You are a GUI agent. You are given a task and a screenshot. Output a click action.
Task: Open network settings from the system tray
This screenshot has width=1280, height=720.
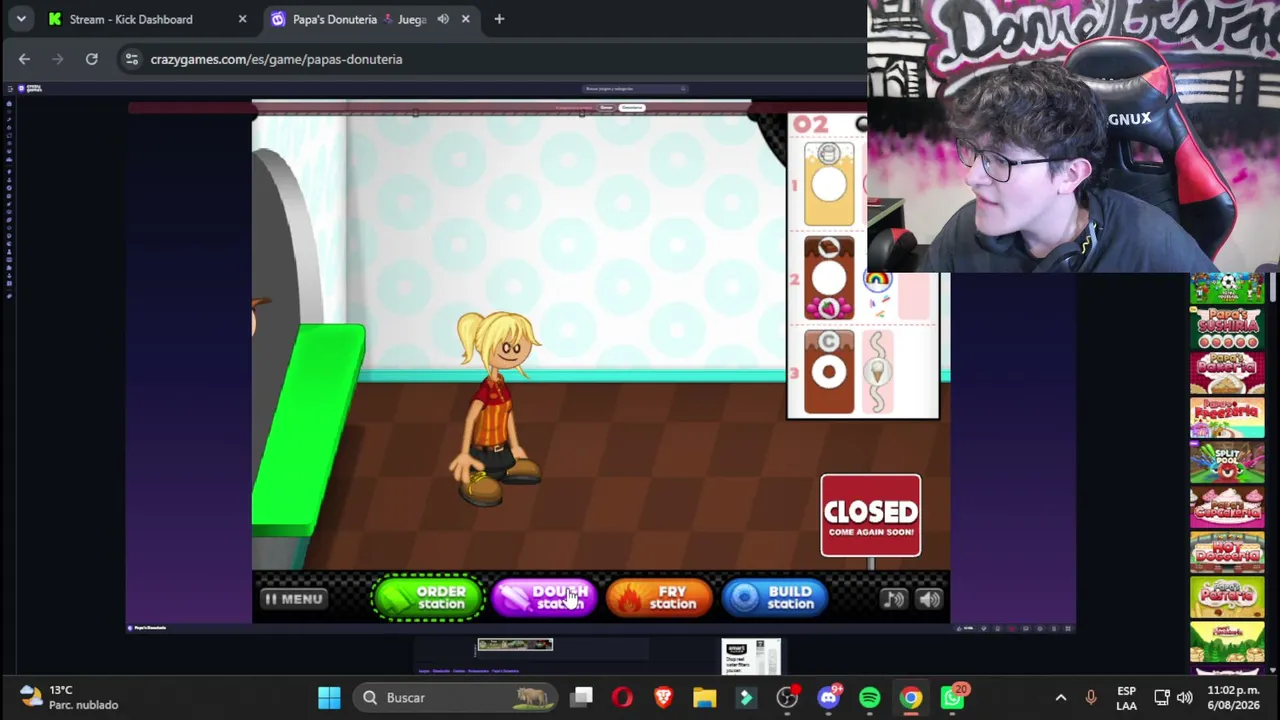1162,697
